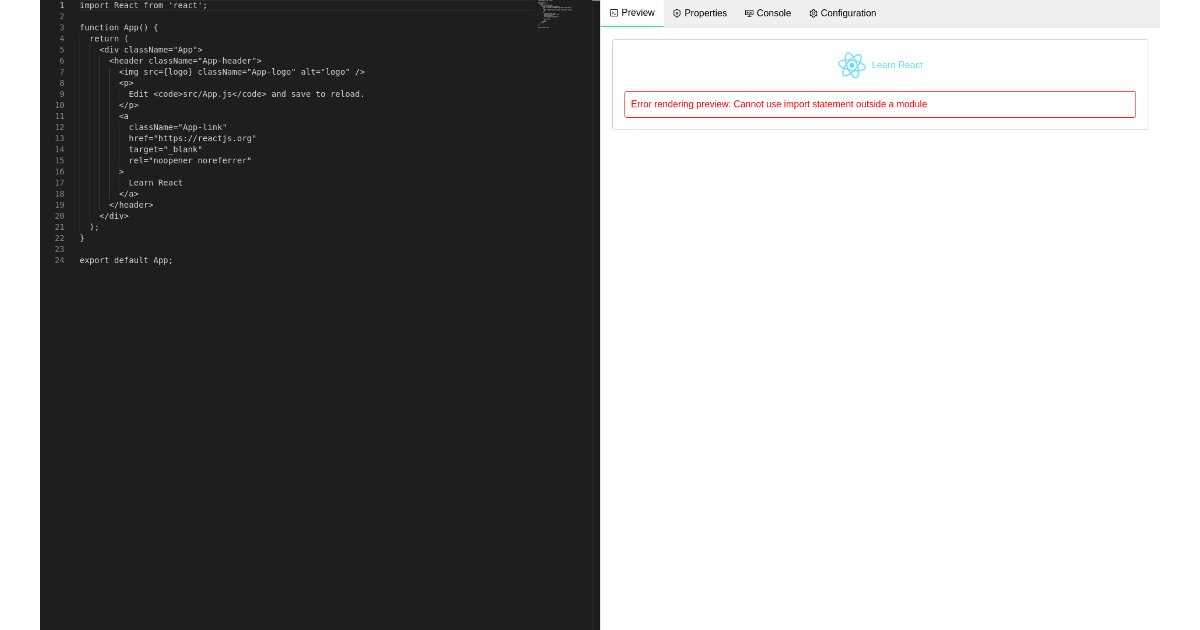Screen dimensions: 1200x630
Task: Click the export default App line
Action: click(x=125, y=259)
